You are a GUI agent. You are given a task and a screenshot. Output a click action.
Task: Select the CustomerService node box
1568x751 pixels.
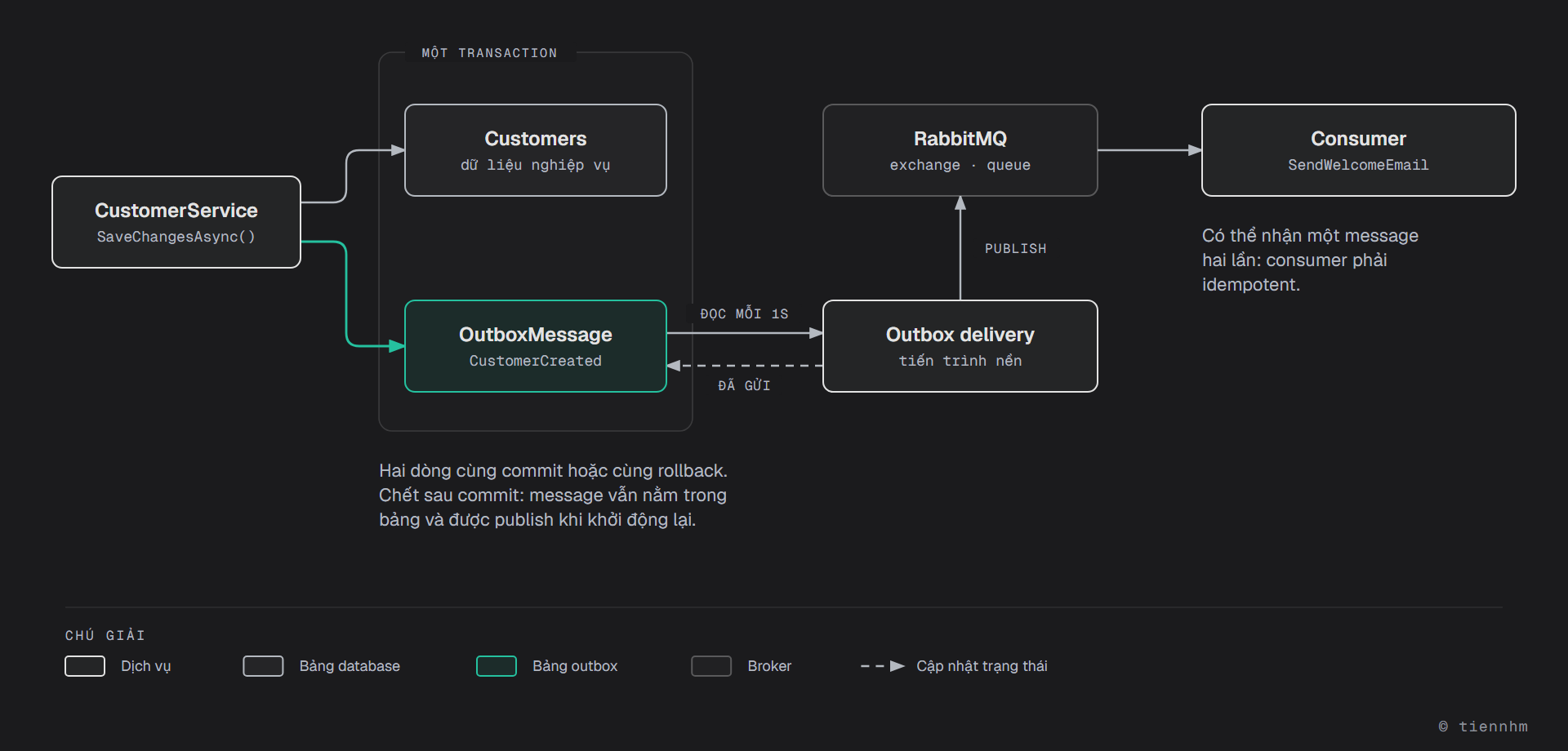click(176, 222)
